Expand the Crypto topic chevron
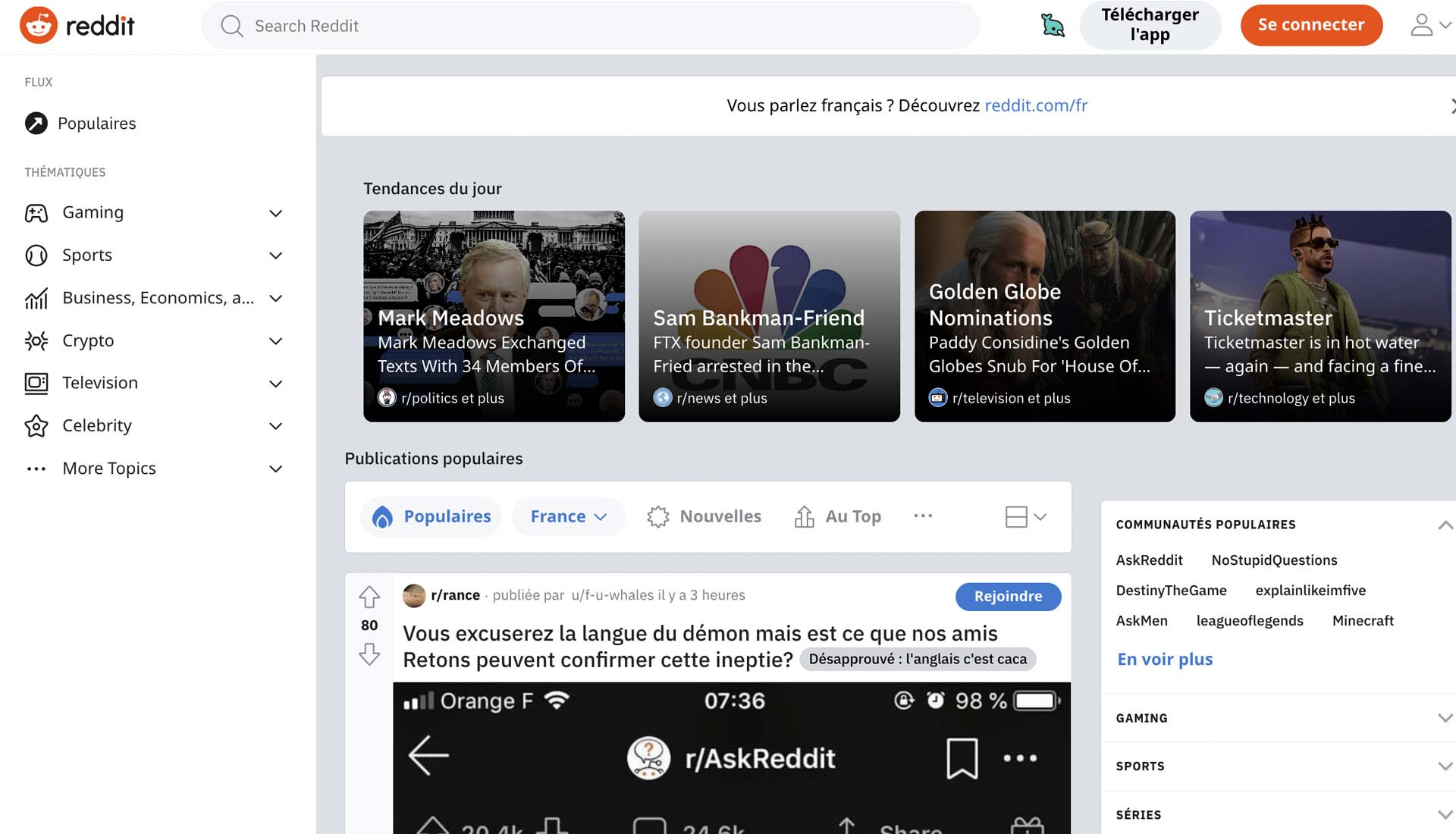 [276, 341]
